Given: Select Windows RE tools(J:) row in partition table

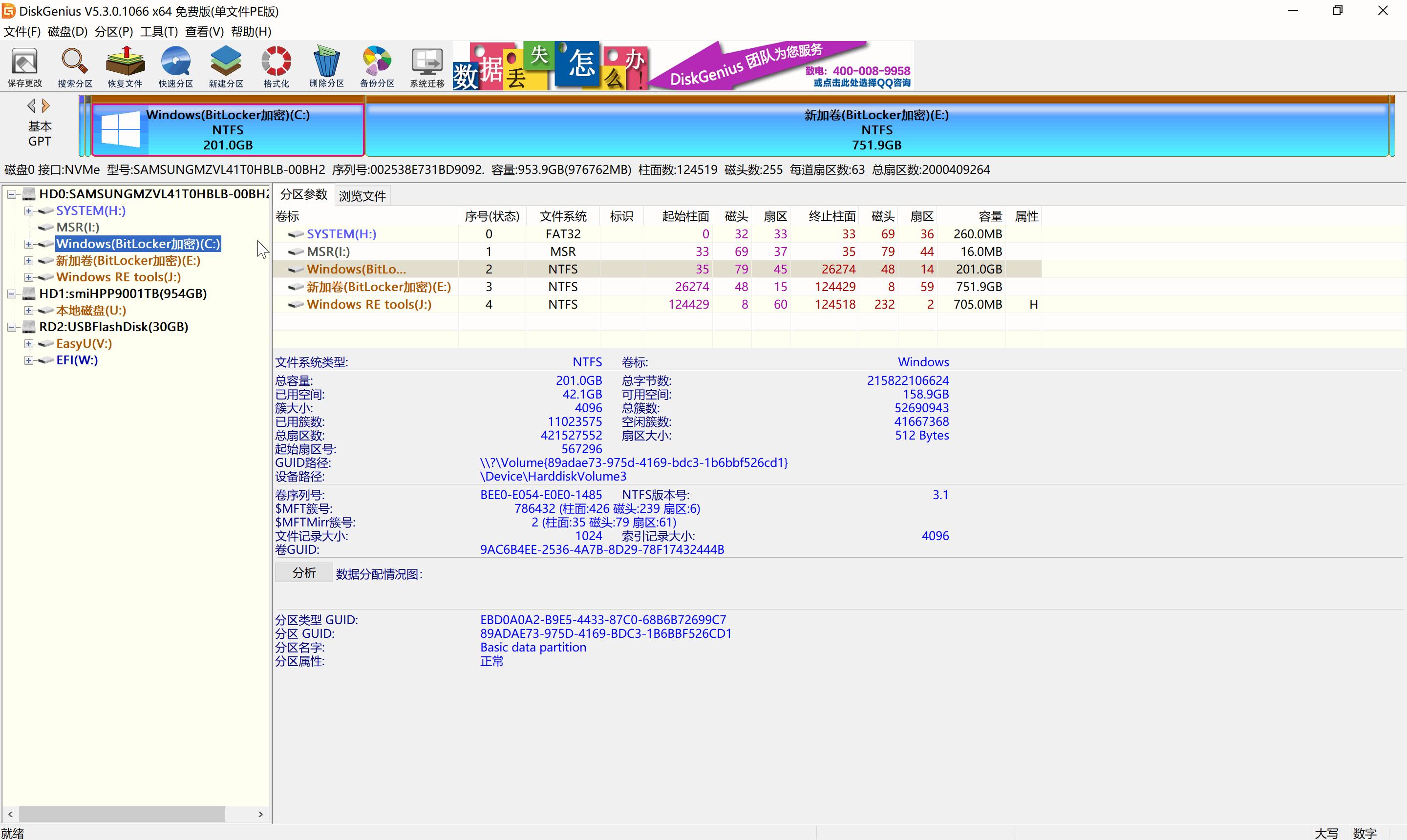Looking at the screenshot, I should 368,305.
